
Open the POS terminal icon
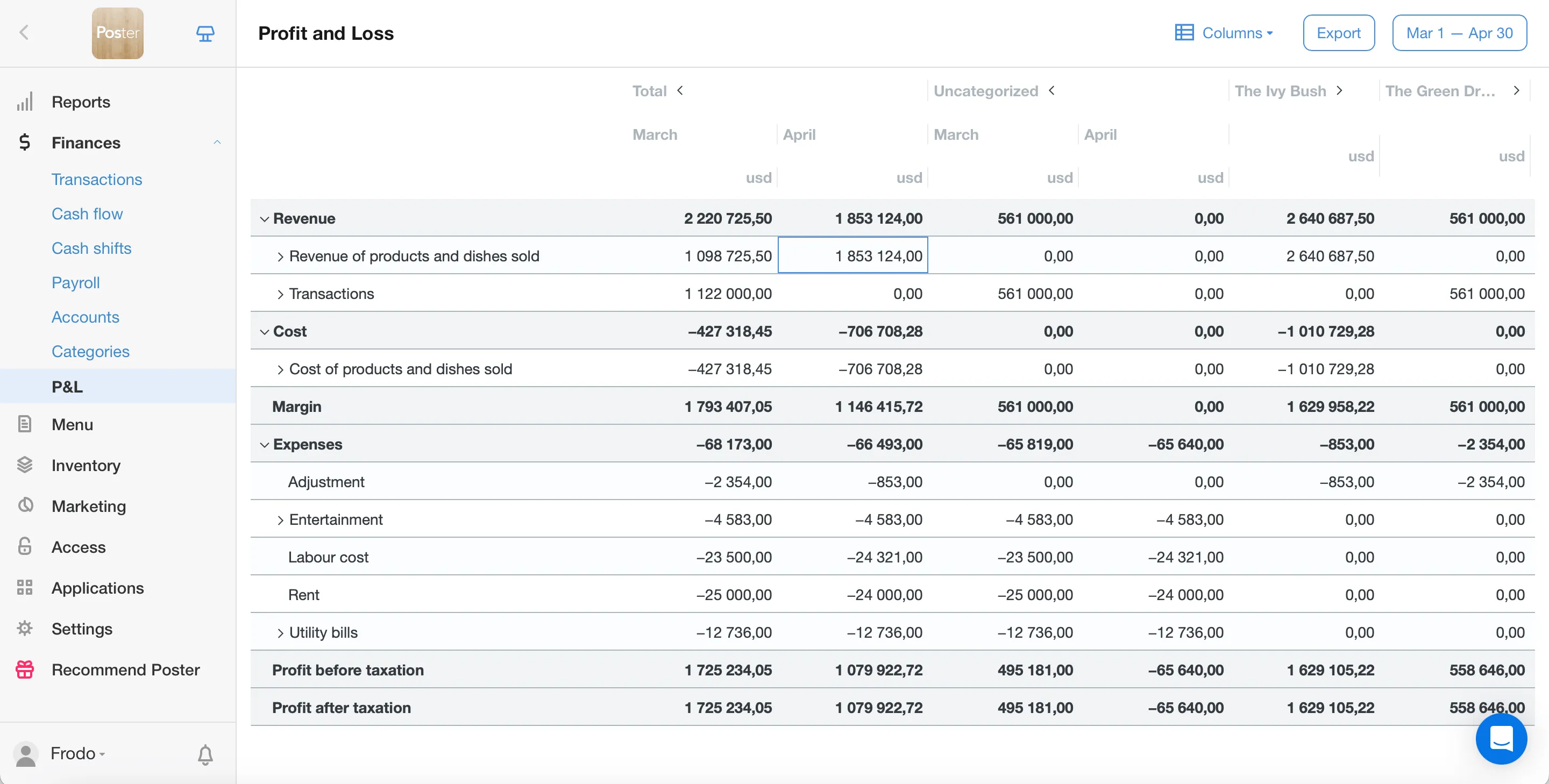point(205,34)
